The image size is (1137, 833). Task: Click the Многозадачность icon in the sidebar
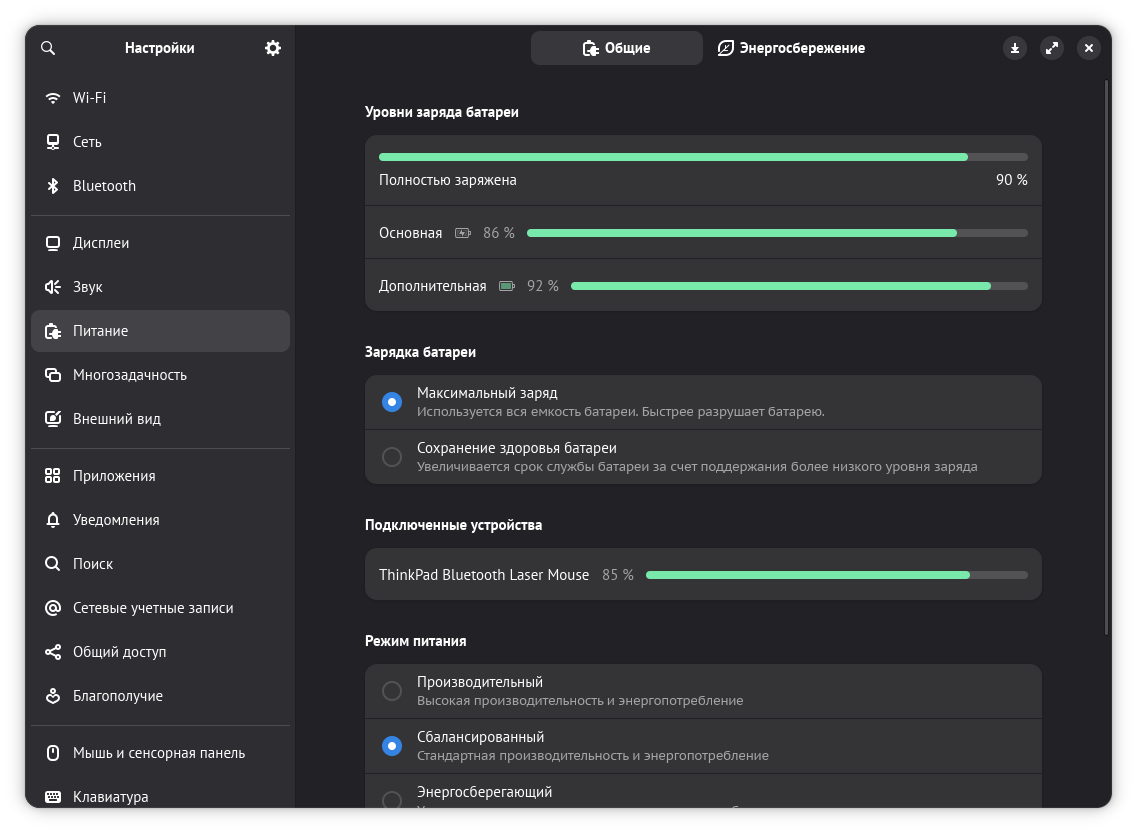[x=53, y=375]
